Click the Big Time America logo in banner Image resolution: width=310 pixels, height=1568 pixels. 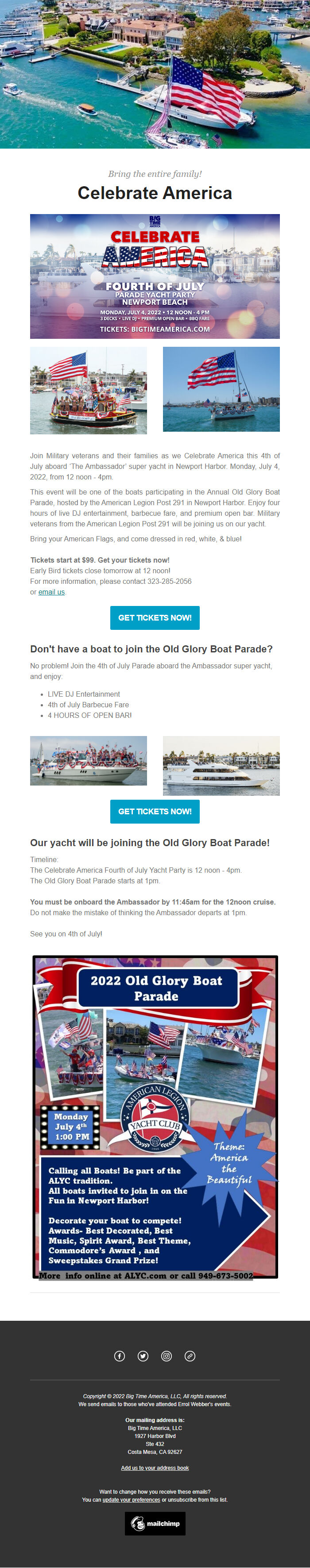[x=155, y=221]
